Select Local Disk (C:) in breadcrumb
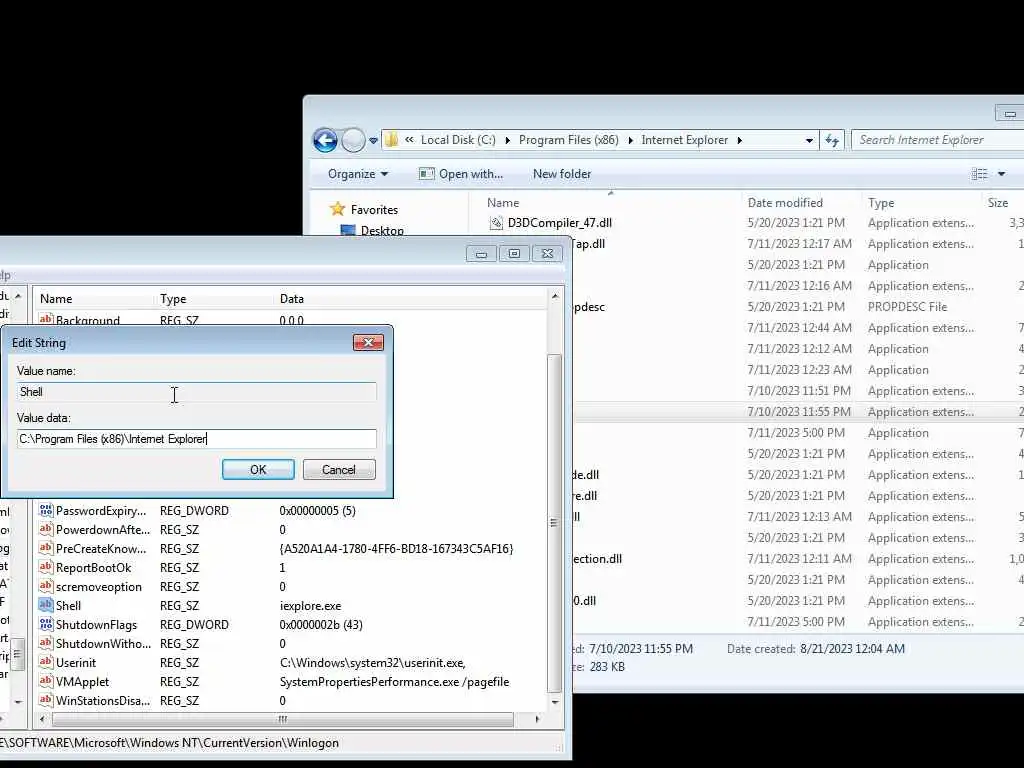 click(x=458, y=140)
